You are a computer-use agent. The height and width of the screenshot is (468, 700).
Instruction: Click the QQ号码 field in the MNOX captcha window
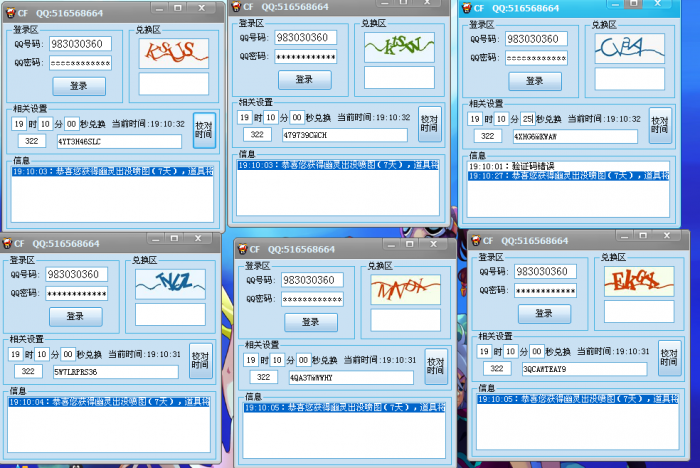[x=312, y=280]
